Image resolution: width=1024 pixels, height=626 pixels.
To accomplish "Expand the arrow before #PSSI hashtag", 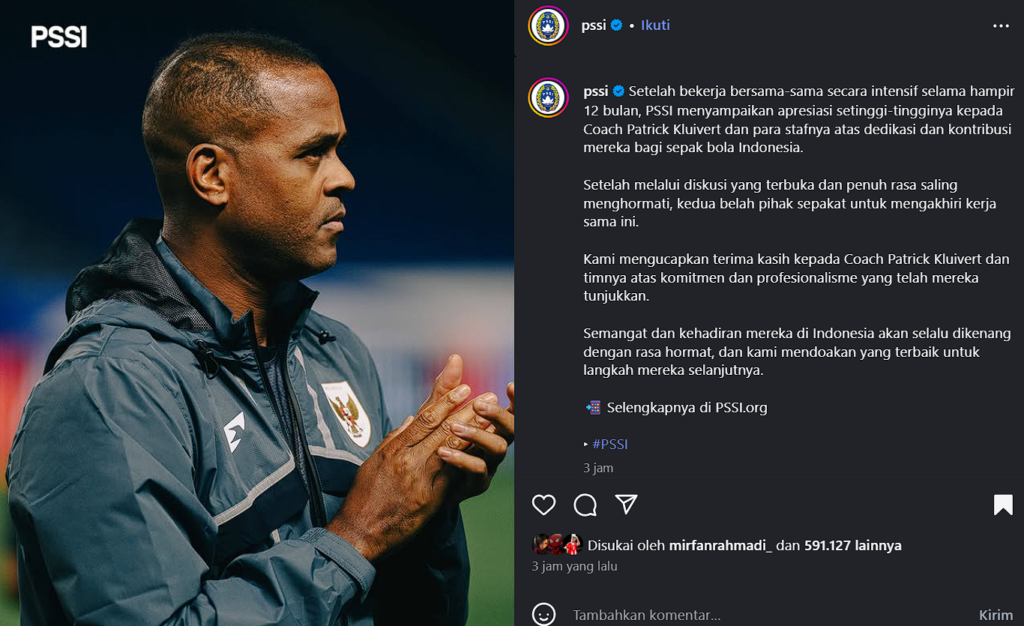I will click(586, 445).
